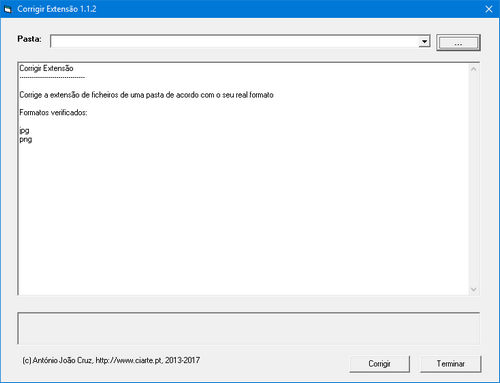Click the 'Formatos verificados:' line
Screen dimensions: 500x383
(53, 113)
